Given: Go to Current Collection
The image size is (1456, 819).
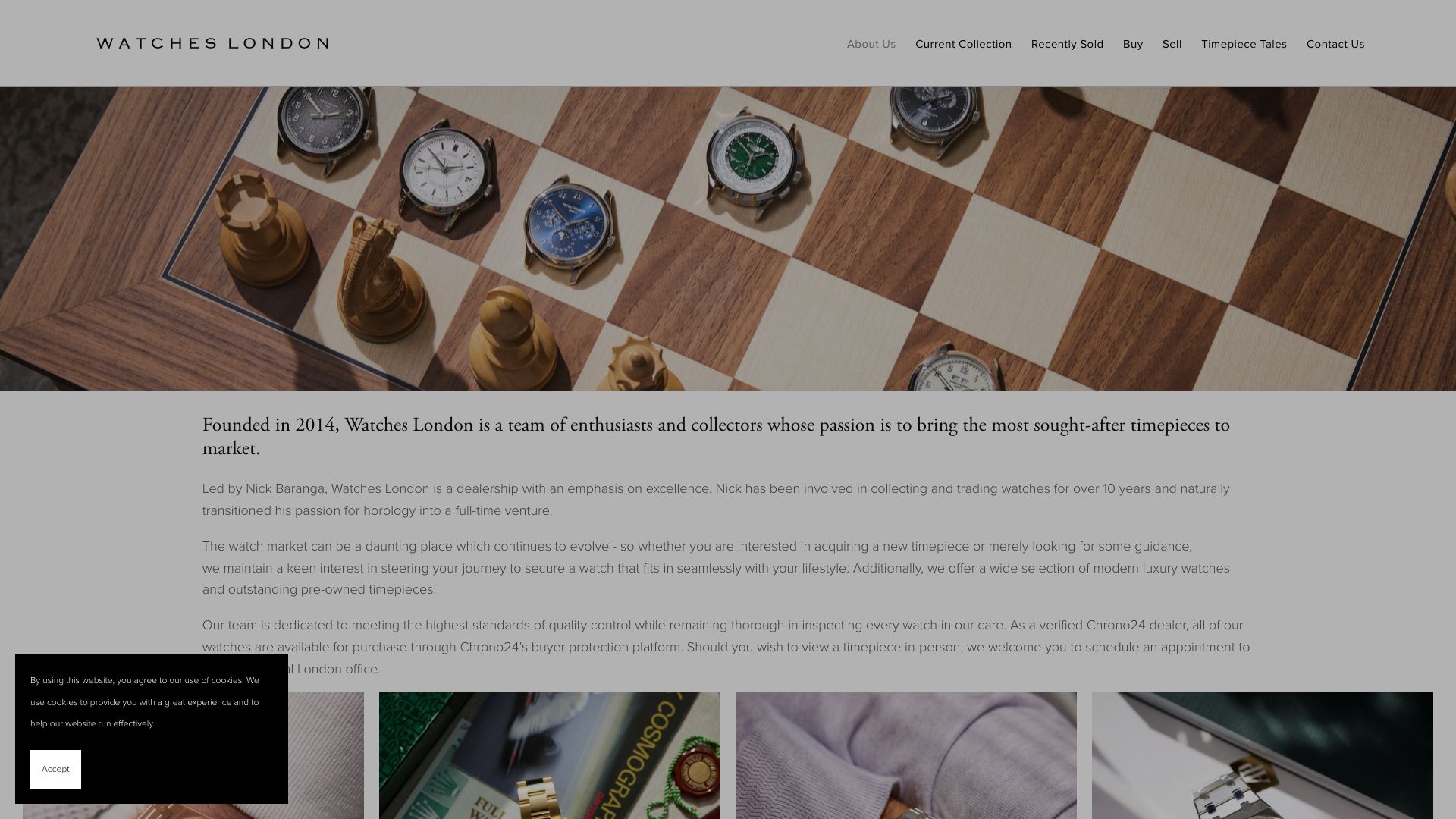Looking at the screenshot, I should [x=963, y=44].
